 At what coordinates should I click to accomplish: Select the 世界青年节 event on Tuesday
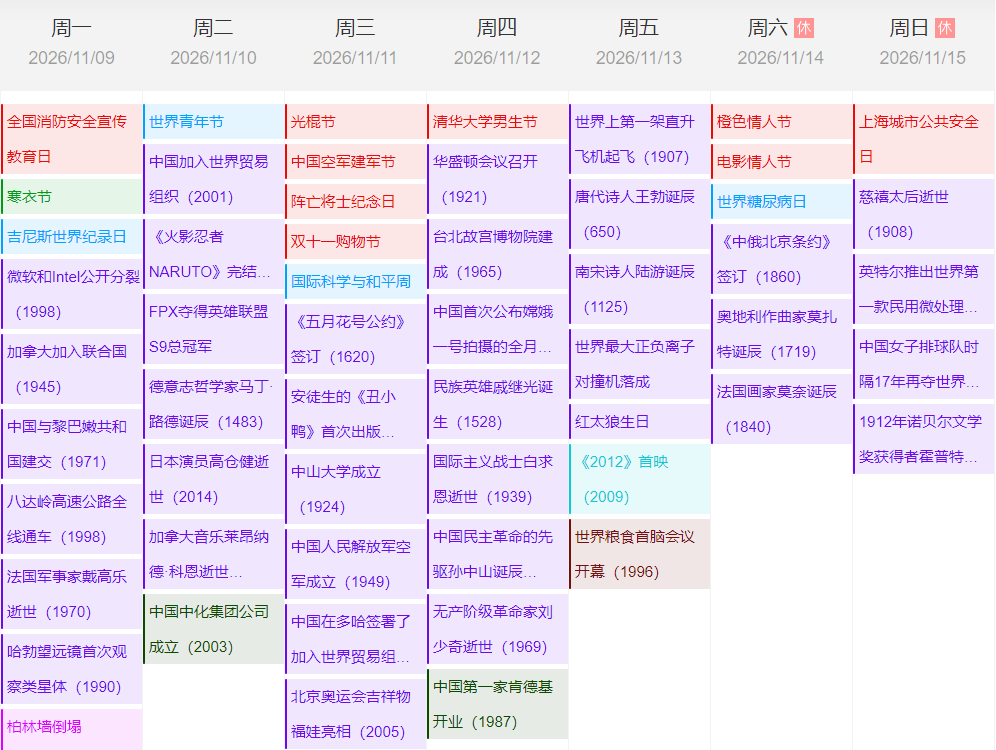click(214, 122)
